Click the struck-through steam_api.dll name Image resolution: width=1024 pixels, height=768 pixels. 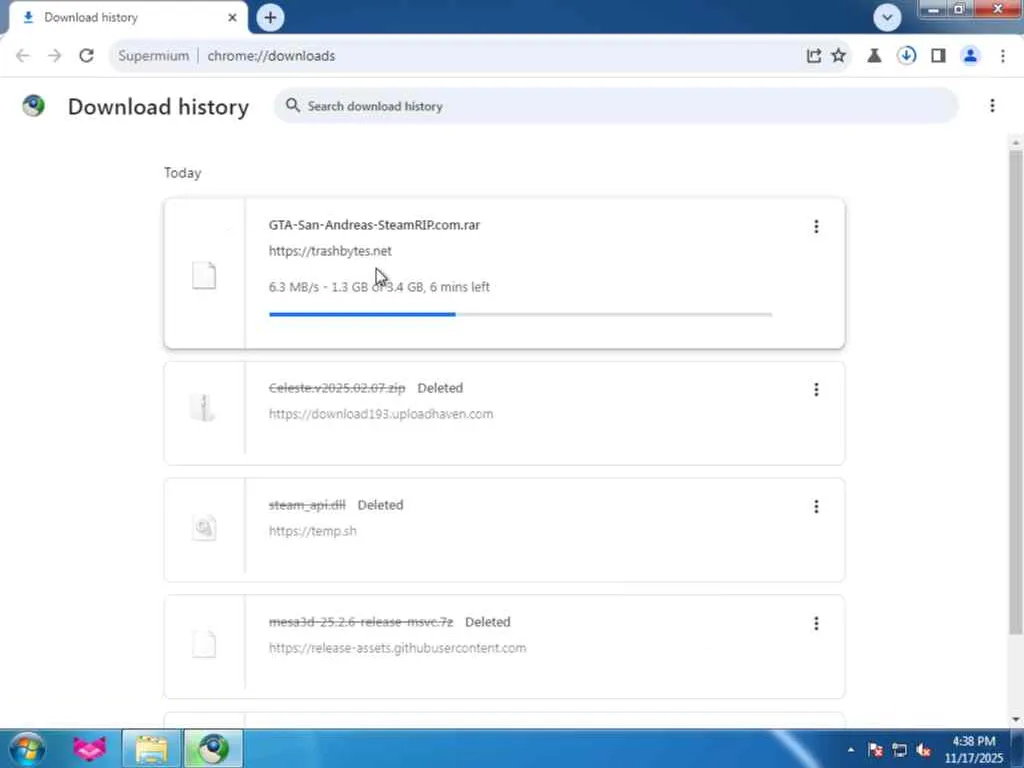pyautogui.click(x=307, y=505)
